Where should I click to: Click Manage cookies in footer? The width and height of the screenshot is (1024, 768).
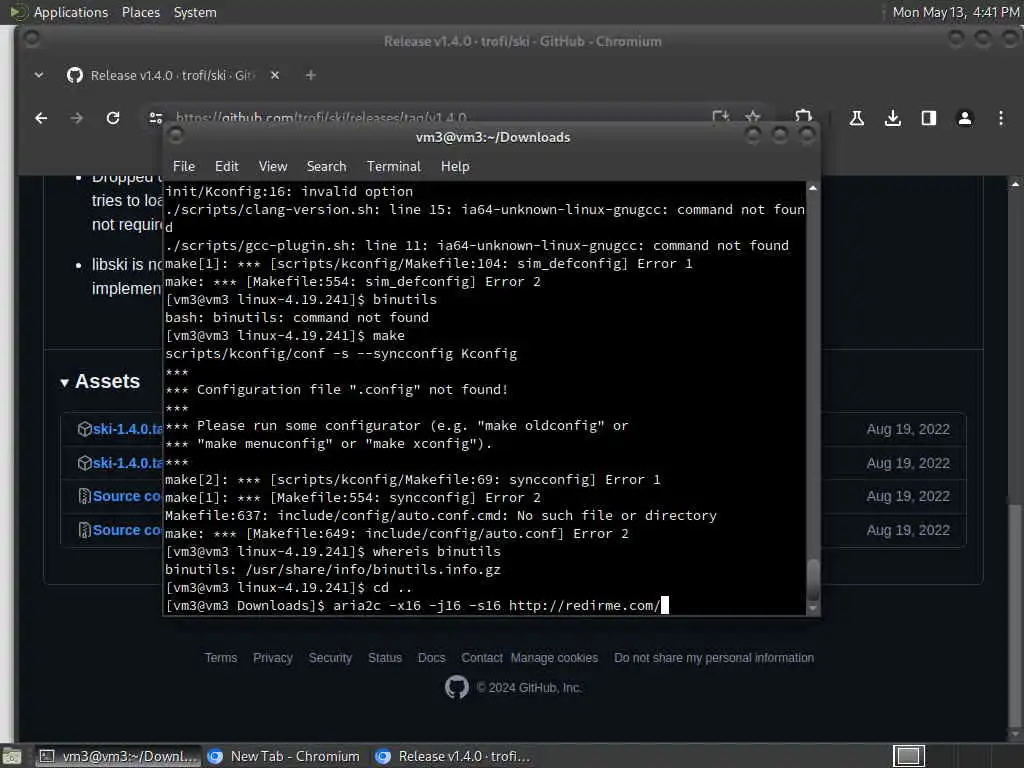point(554,658)
